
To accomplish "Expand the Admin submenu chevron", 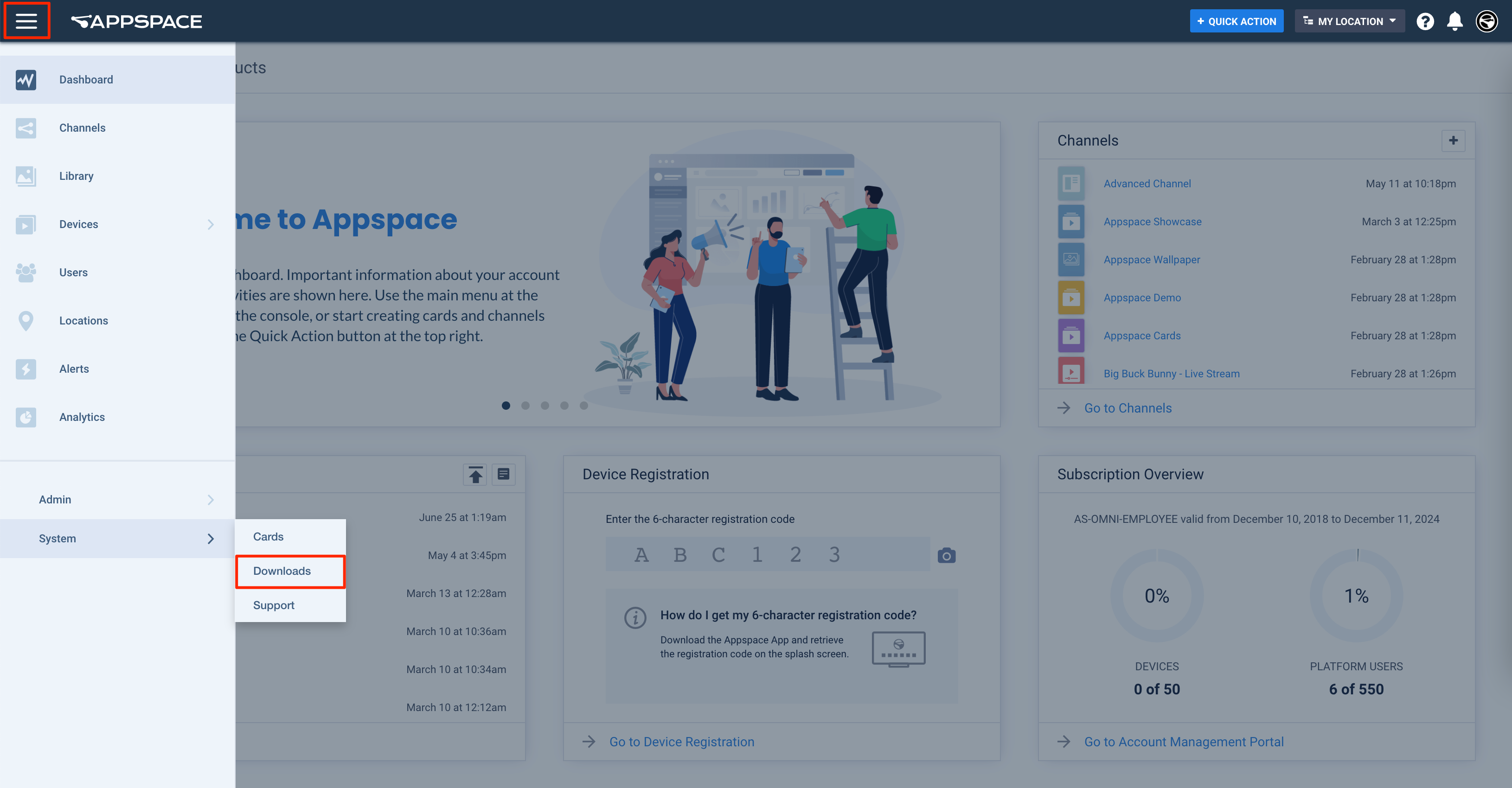I will (x=211, y=499).
